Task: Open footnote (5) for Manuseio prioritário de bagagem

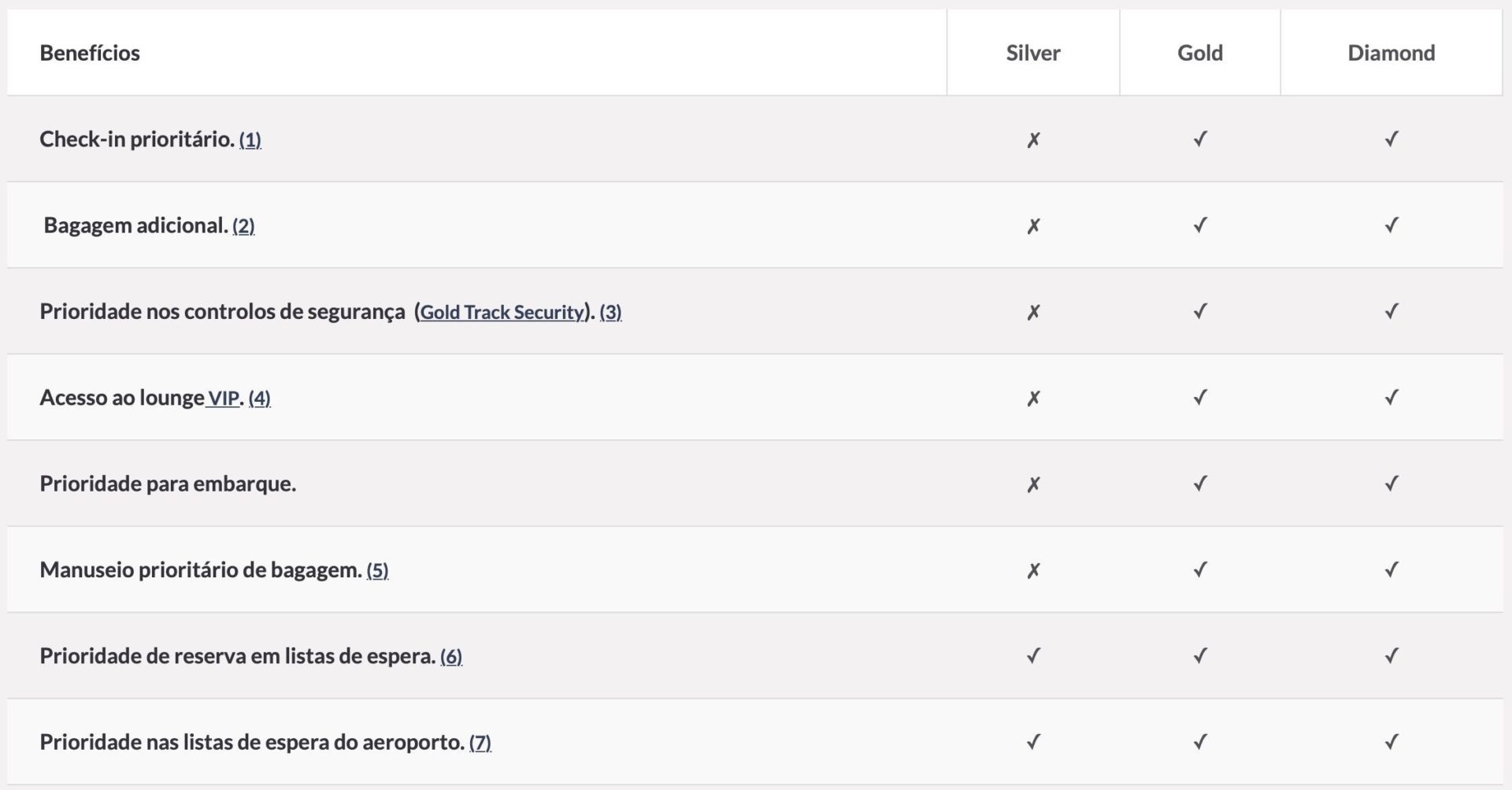Action: tap(377, 570)
